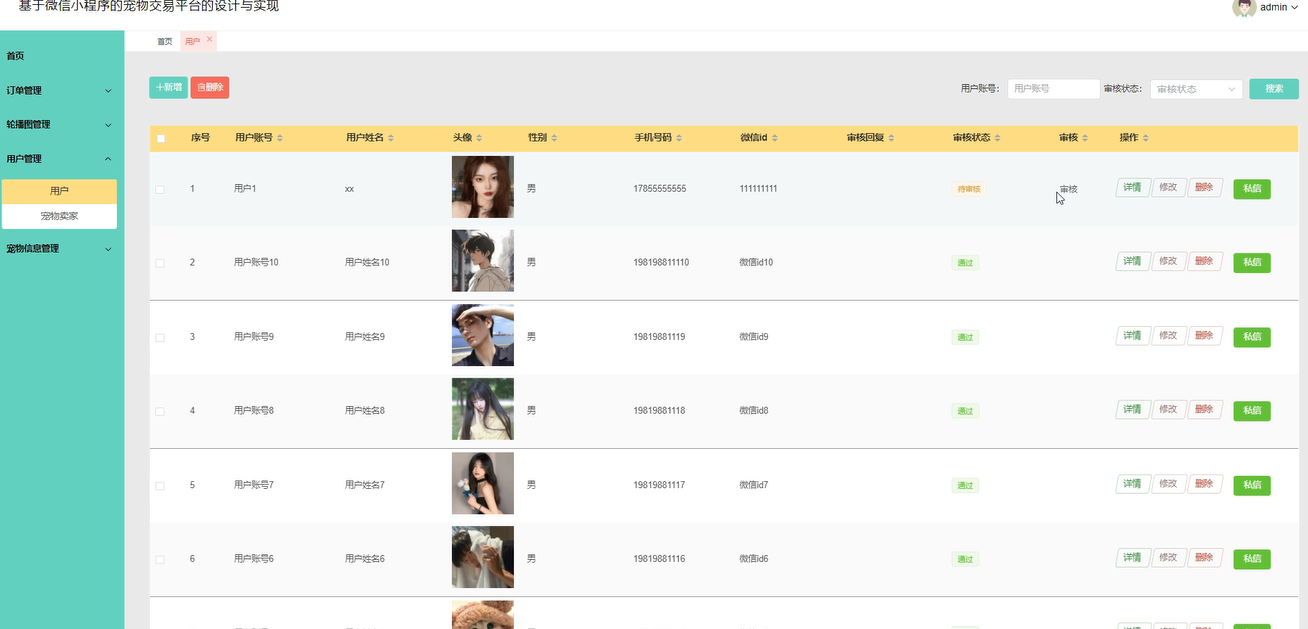Select 宠物卖家 submenu item
The height and width of the screenshot is (629, 1308).
click(x=59, y=215)
